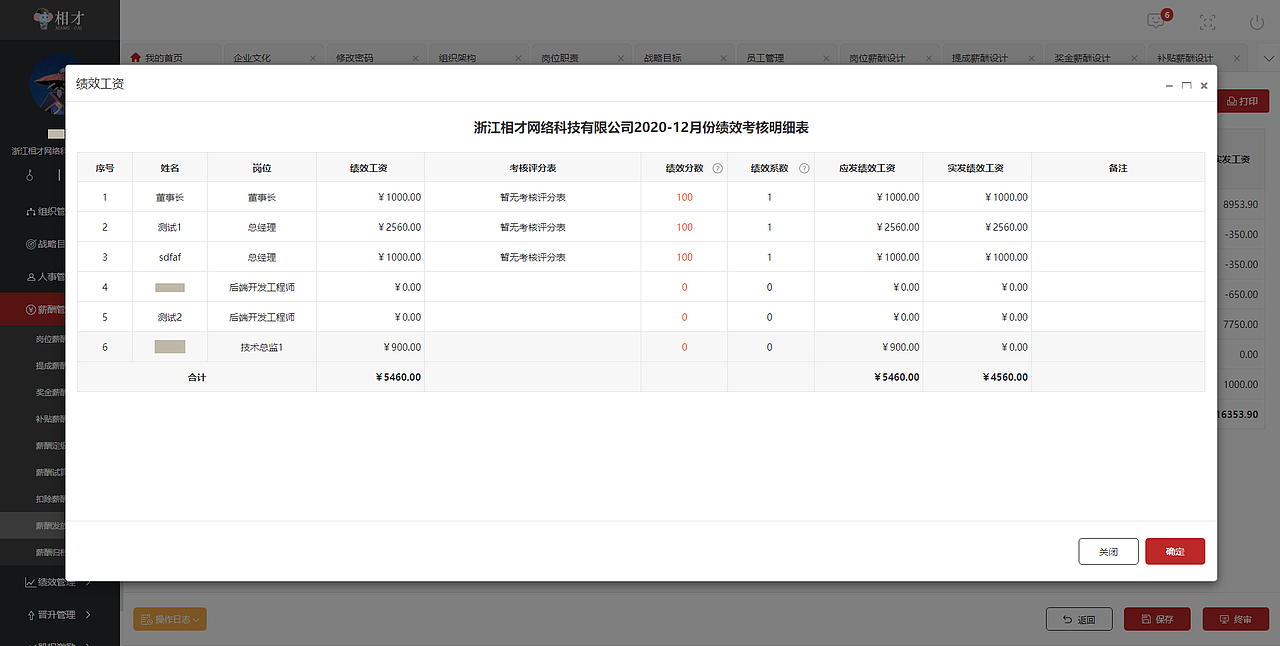Viewport: 1280px width, 646px height.
Task: Click 关闭 to dismiss the performance salary dialog
Action: pyautogui.click(x=1108, y=551)
